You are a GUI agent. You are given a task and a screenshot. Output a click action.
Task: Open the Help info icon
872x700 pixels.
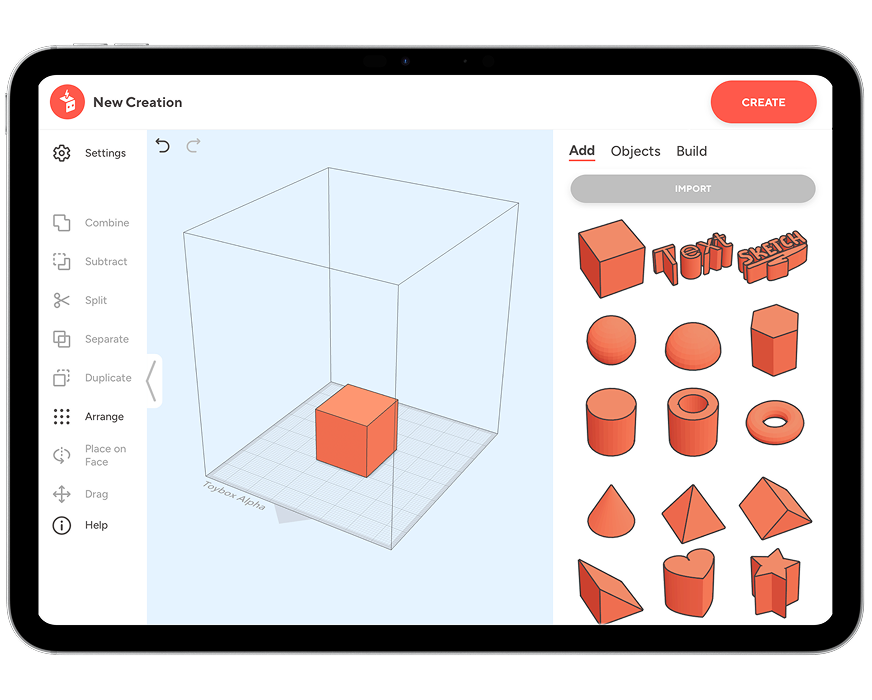coord(62,525)
